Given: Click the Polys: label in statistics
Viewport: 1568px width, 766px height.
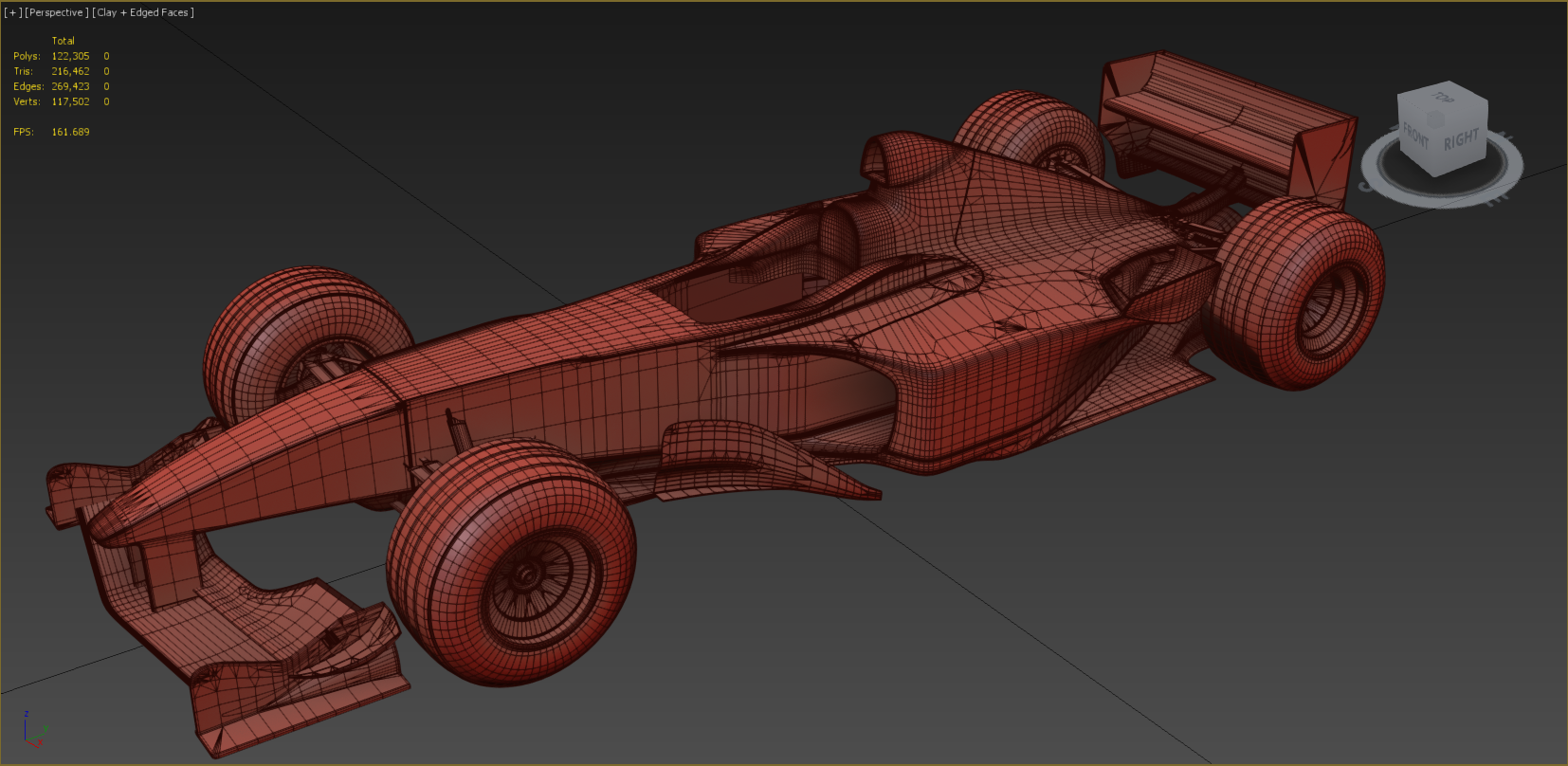Looking at the screenshot, I should coord(27,56).
